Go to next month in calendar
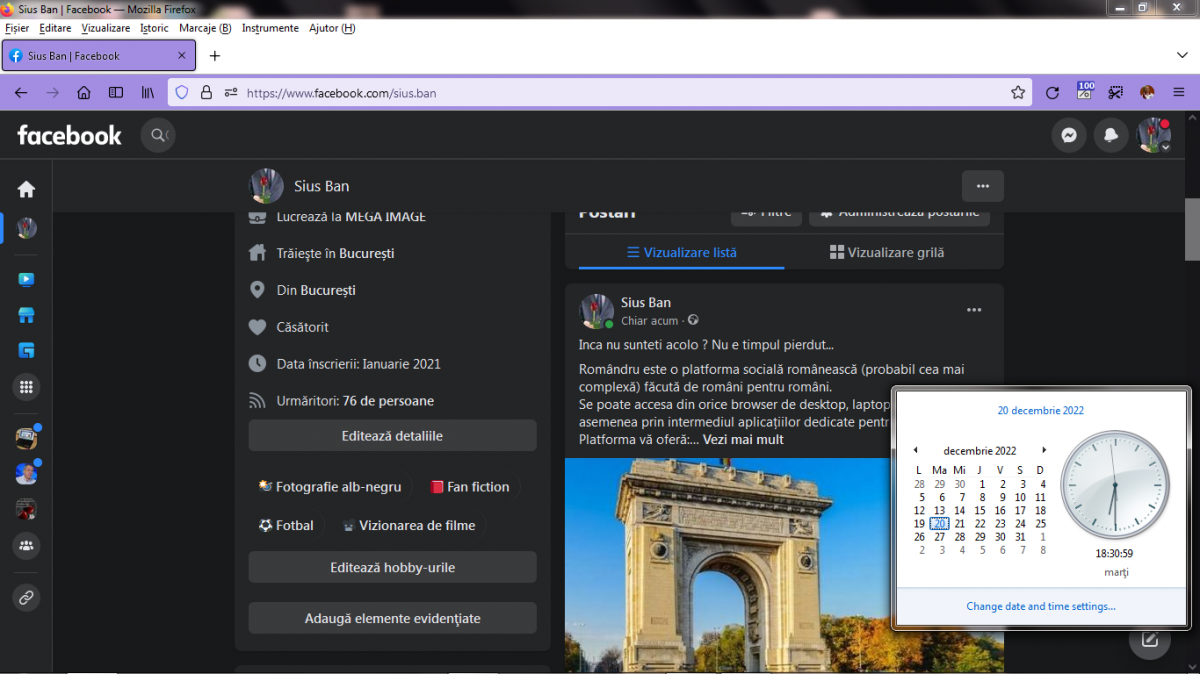This screenshot has height=674, width=1200. click(x=1044, y=450)
